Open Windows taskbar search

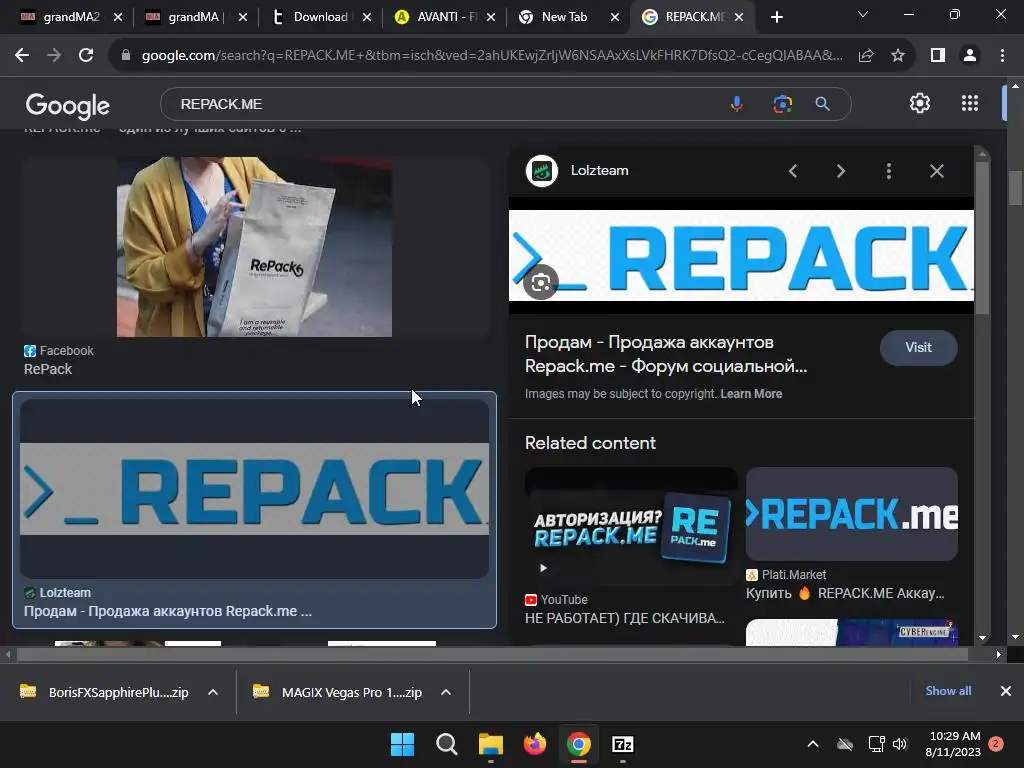tap(447, 744)
